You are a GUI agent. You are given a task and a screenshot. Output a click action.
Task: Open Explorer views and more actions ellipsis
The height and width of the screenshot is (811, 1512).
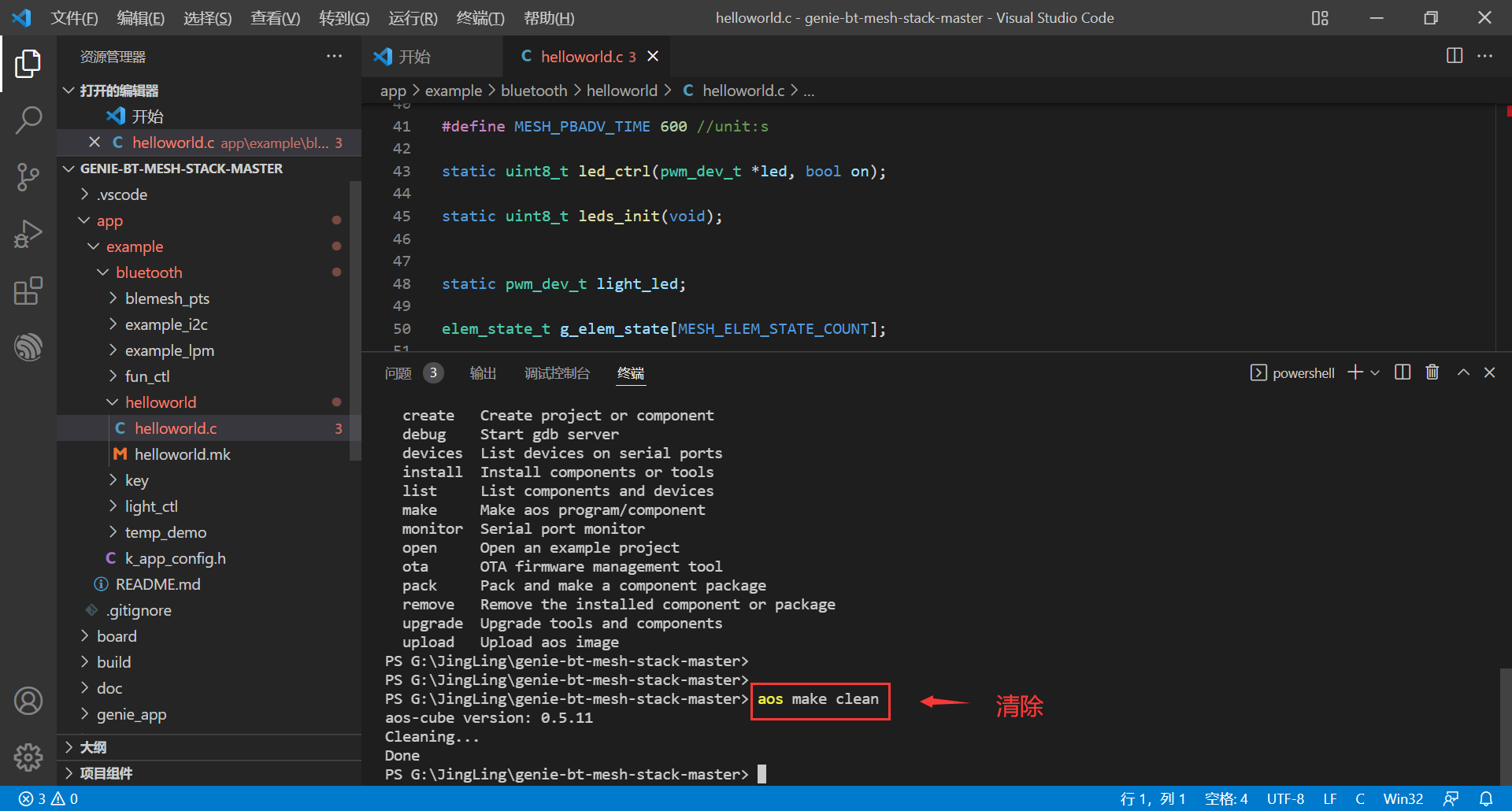334,56
